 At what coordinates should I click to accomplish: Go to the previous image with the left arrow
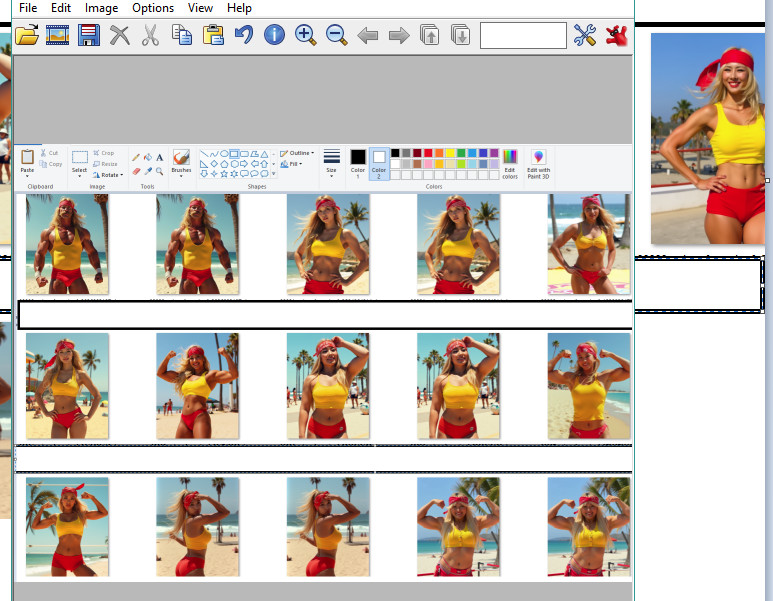click(368, 35)
